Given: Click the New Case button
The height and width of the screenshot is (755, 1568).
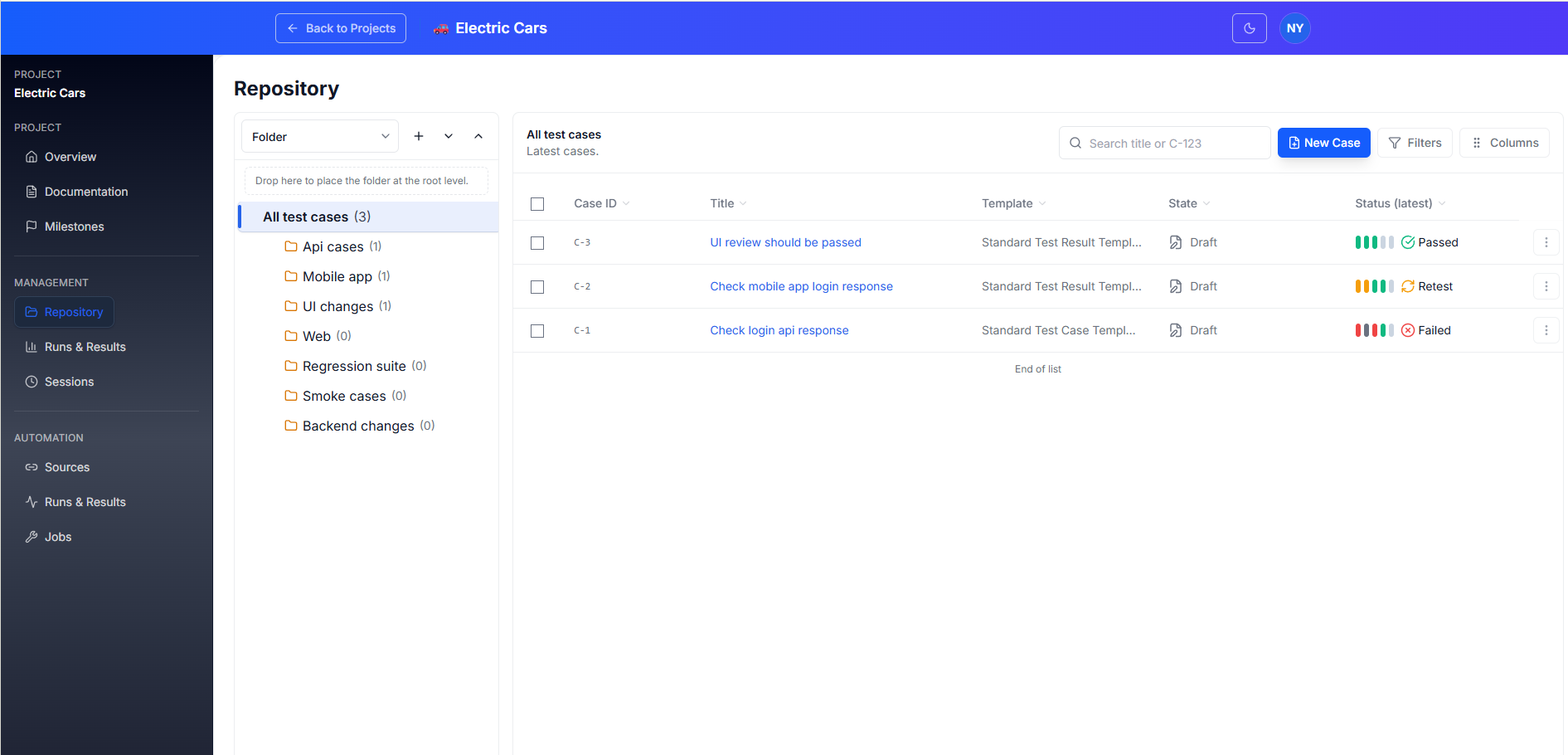Looking at the screenshot, I should (1323, 142).
